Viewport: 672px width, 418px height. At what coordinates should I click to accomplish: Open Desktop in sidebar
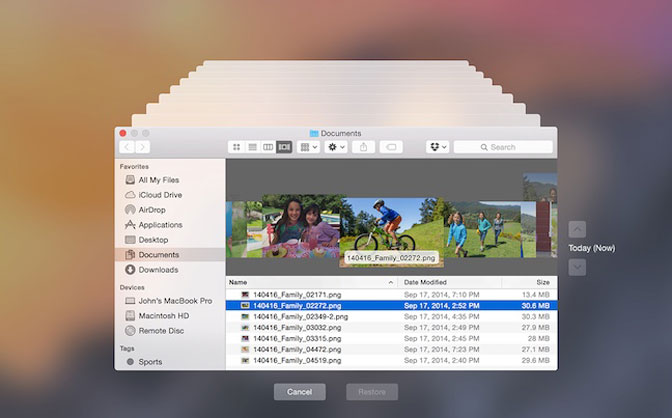point(170,240)
